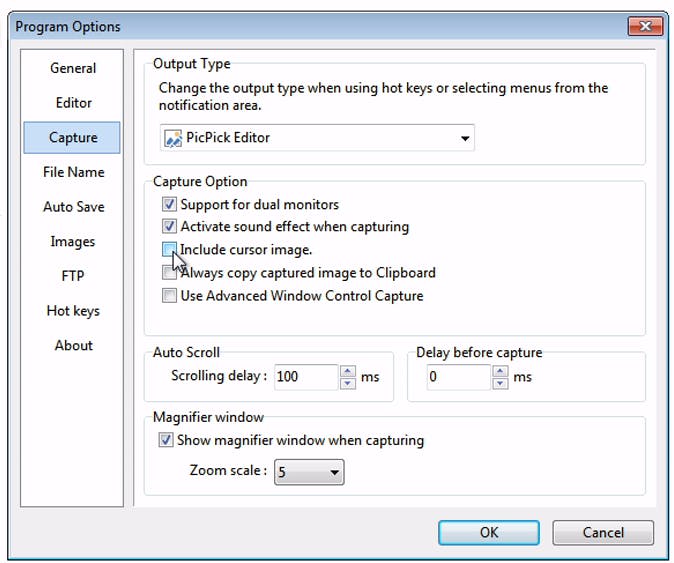
Task: Close the Program Options dialog
Action: coord(646,26)
